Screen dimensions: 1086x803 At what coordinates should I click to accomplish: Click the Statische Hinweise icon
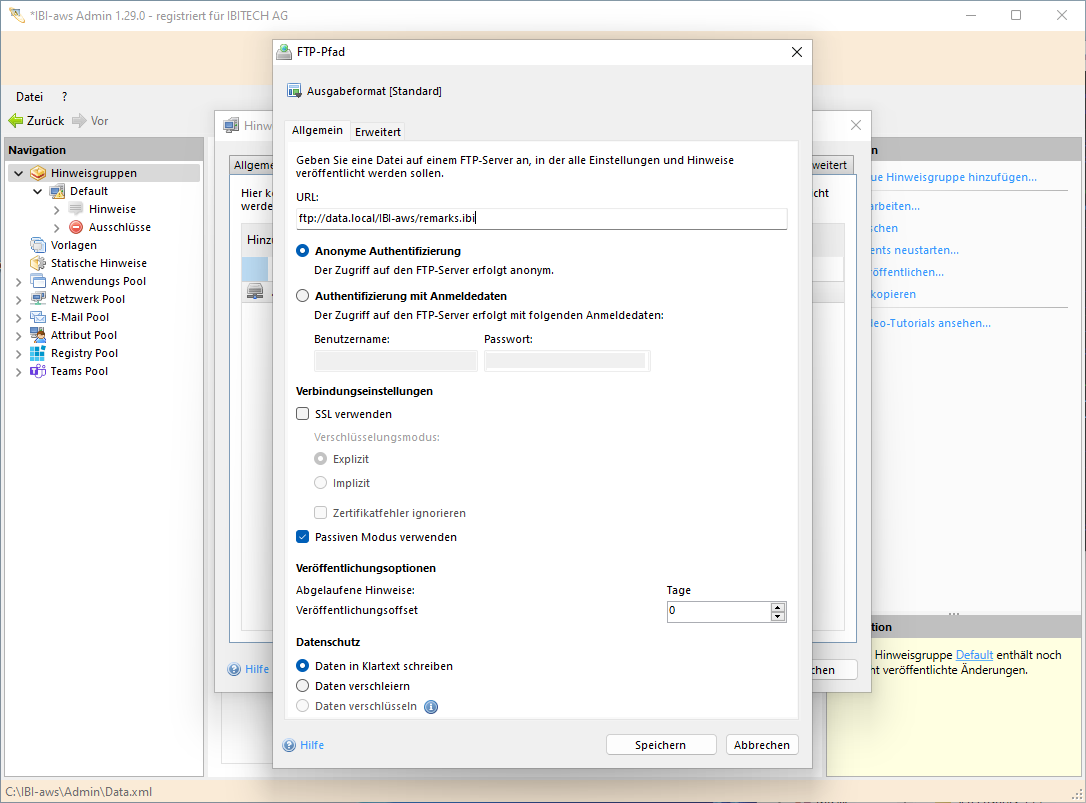(38, 263)
